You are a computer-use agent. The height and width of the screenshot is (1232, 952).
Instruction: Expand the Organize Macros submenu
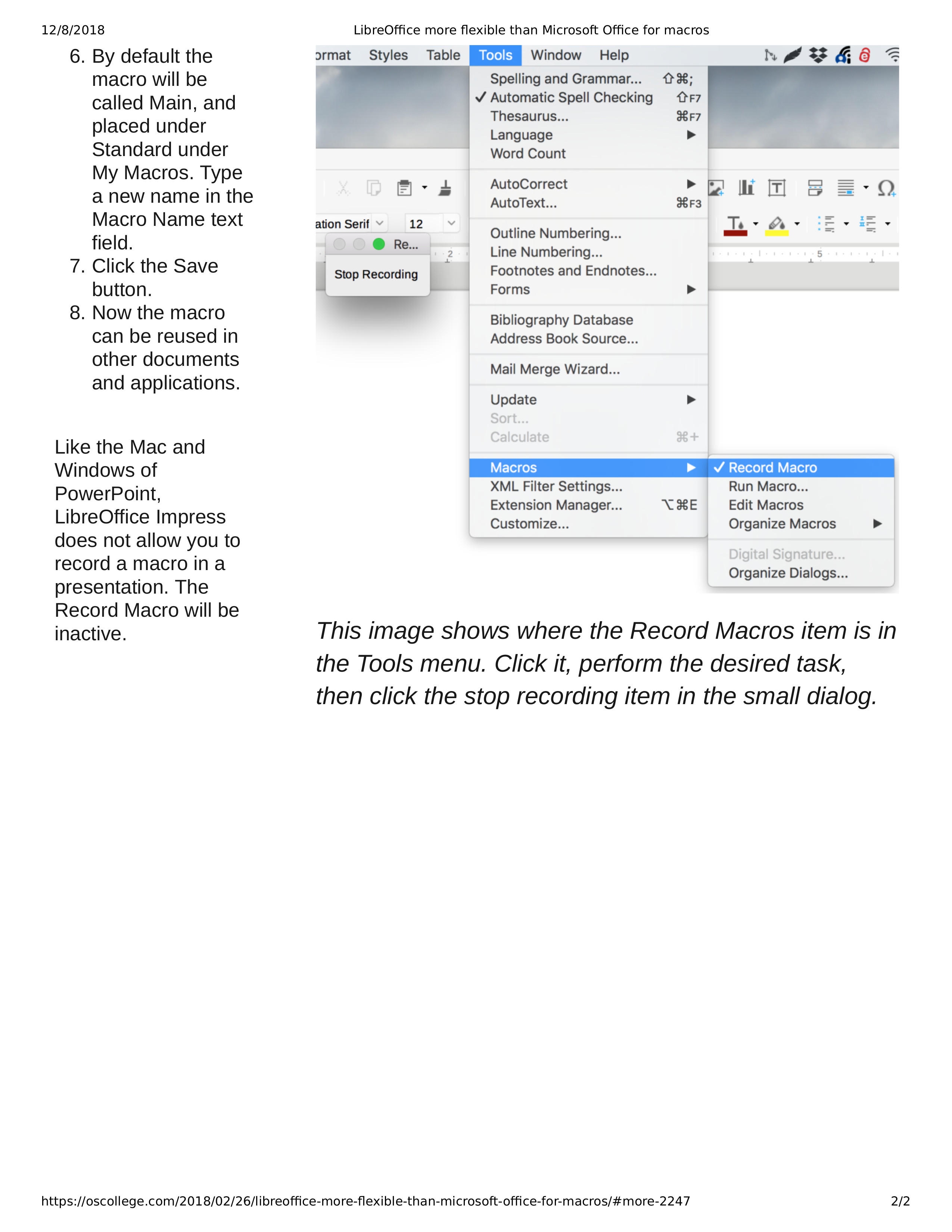[x=801, y=523]
